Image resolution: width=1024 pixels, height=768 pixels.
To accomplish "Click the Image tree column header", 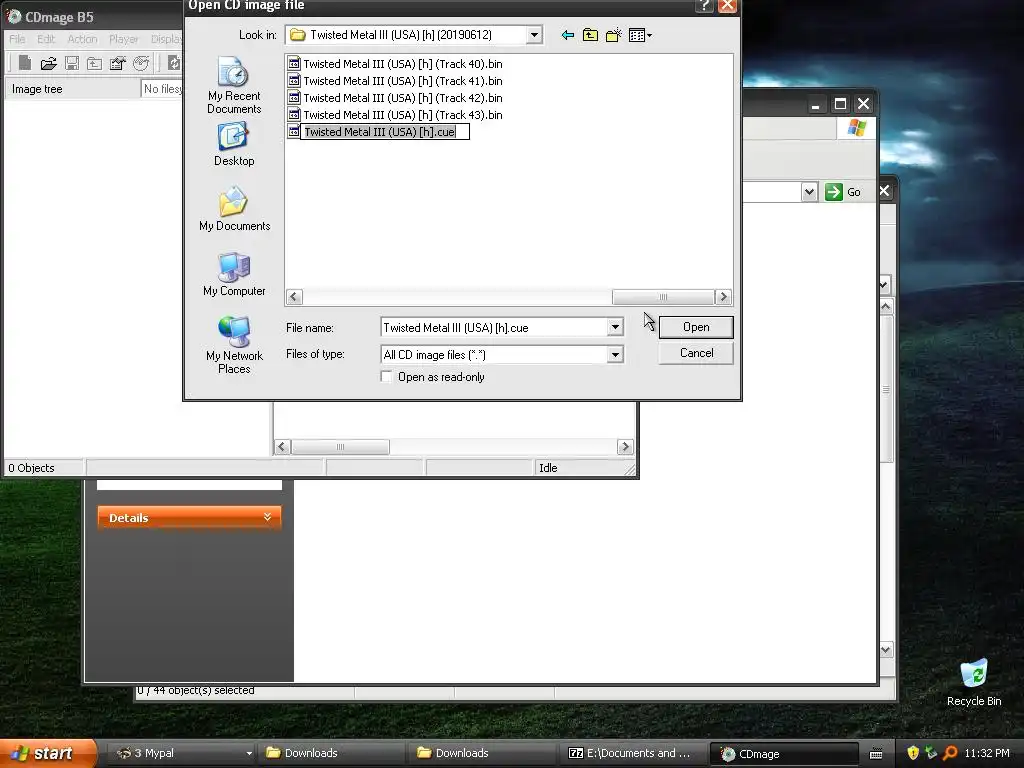I will tap(72, 89).
